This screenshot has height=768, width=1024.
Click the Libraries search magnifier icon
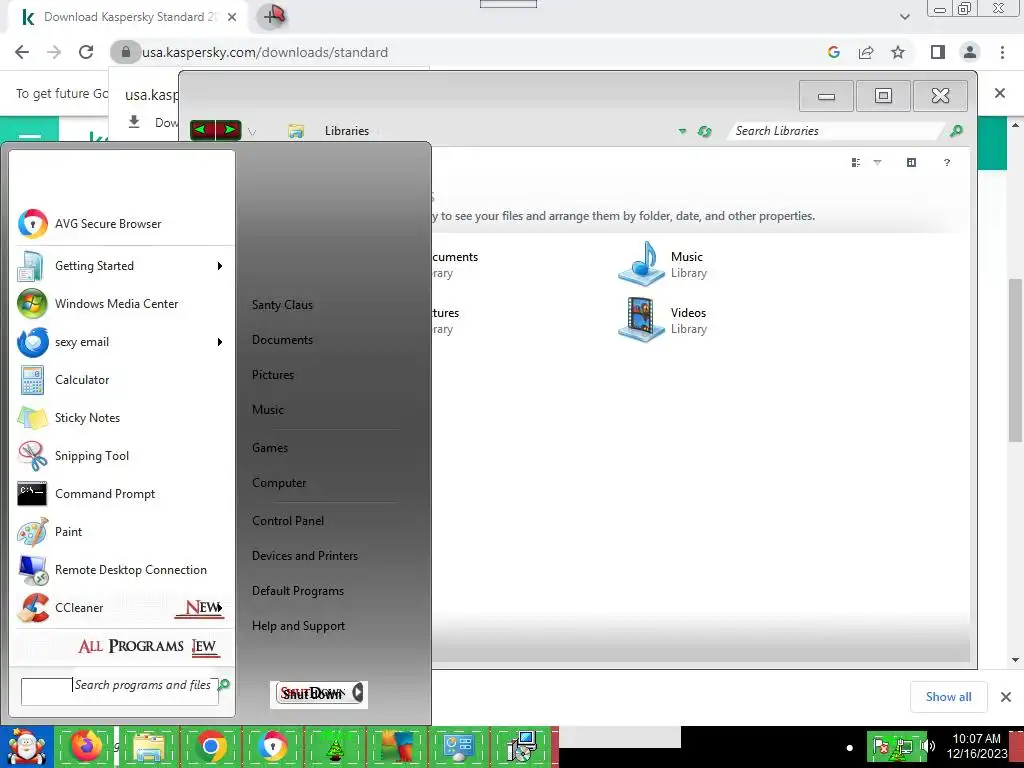956,131
